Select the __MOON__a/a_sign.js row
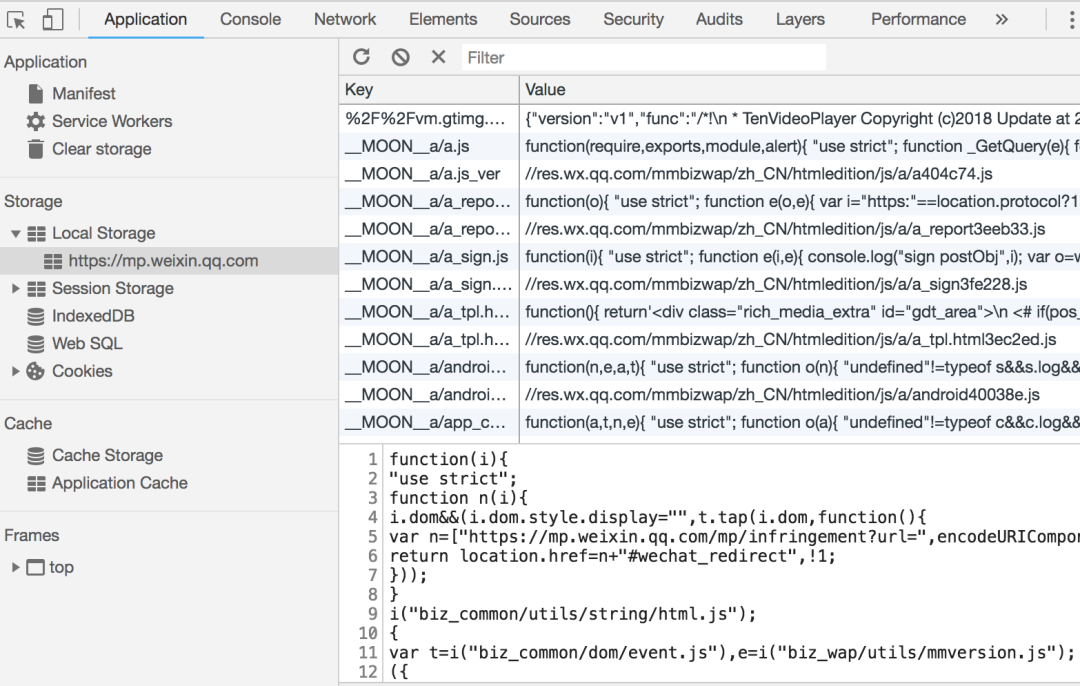1080x686 pixels. (x=428, y=257)
